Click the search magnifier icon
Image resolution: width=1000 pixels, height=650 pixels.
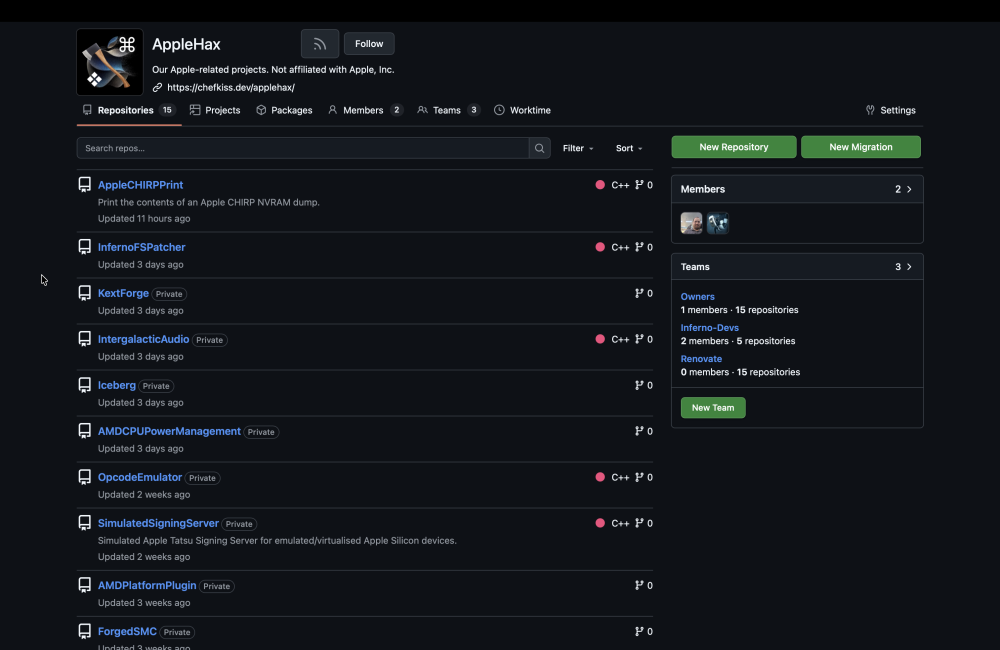click(x=540, y=148)
